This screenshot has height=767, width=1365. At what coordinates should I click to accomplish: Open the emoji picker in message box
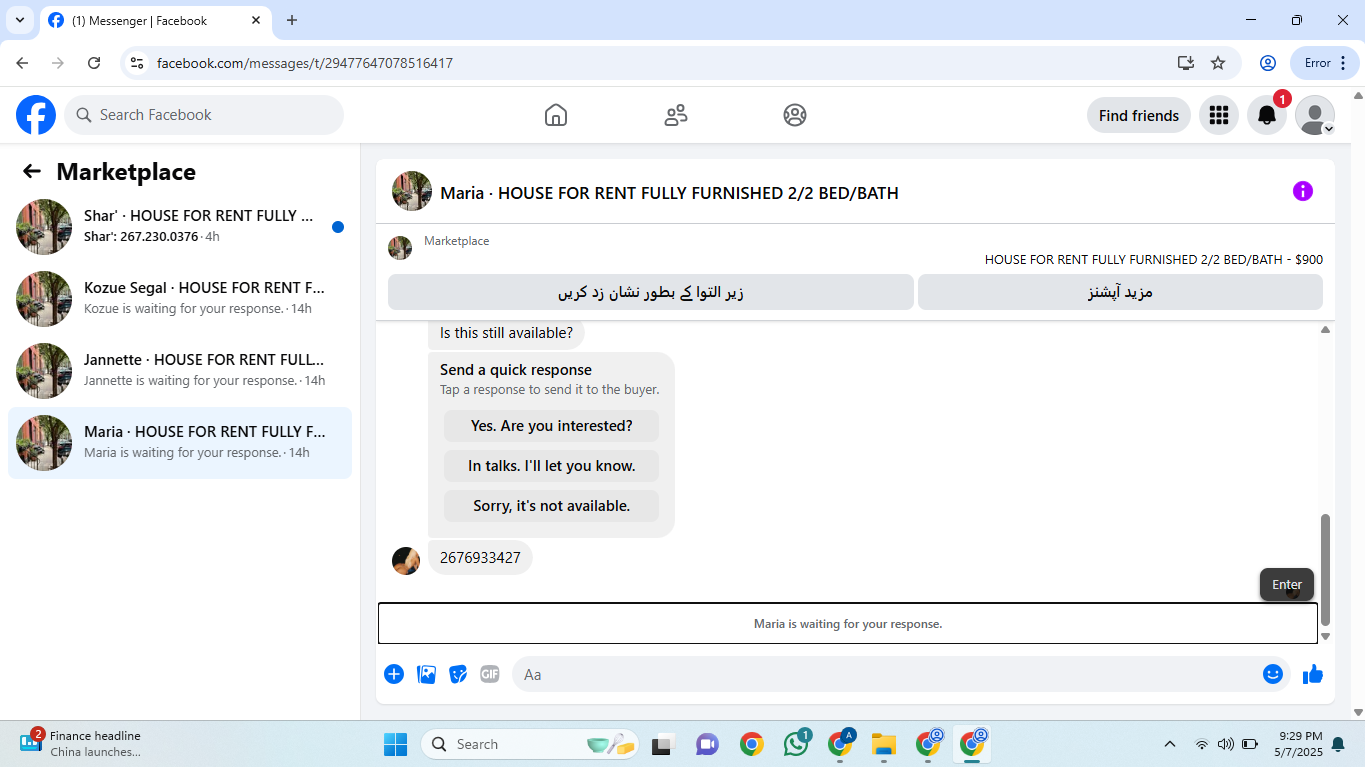[x=1273, y=674]
